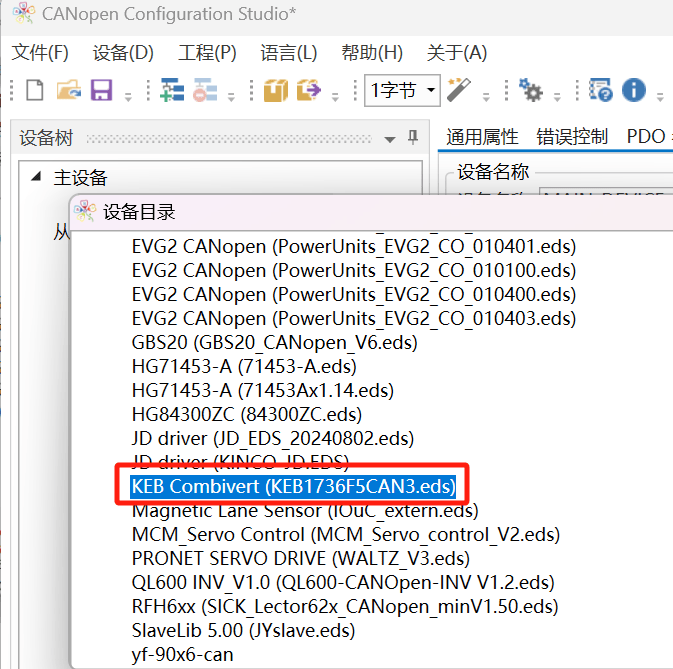Select KEB Combivert (KEB1736F5CAN3.eds) entry

(293, 487)
